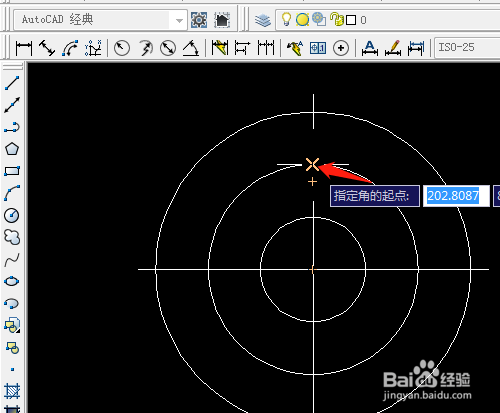This screenshot has width=500, height=413.
Task: Run the Dimension Update tool
Action: (416, 48)
